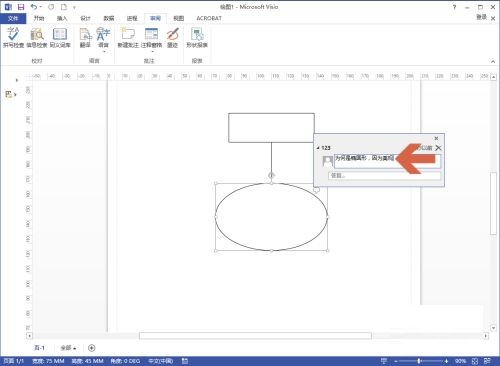Open Customize Quick Access Toolbar dropdown
Viewport: 500px width, 366px height.
pos(74,7)
